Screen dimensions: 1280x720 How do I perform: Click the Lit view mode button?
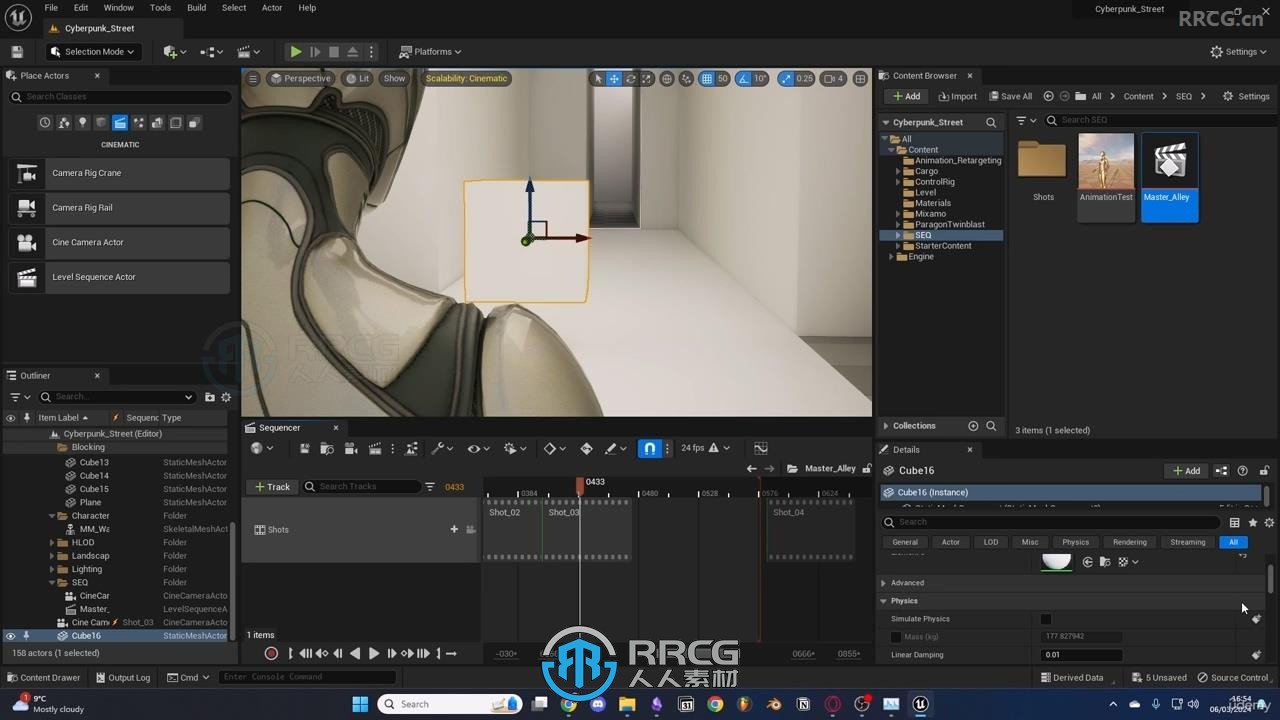click(357, 79)
